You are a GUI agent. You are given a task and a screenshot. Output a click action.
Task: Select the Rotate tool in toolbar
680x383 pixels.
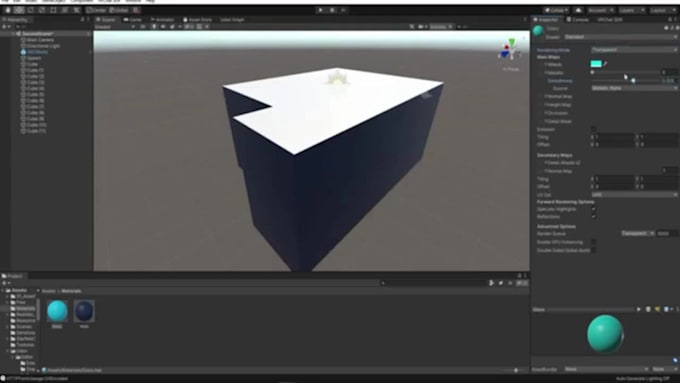31,10
